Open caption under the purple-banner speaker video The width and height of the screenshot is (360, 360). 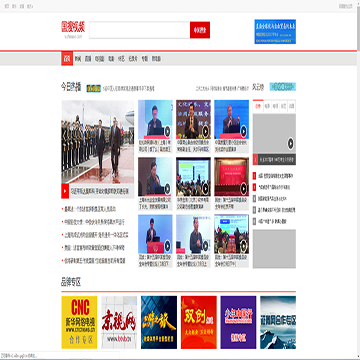point(193,145)
